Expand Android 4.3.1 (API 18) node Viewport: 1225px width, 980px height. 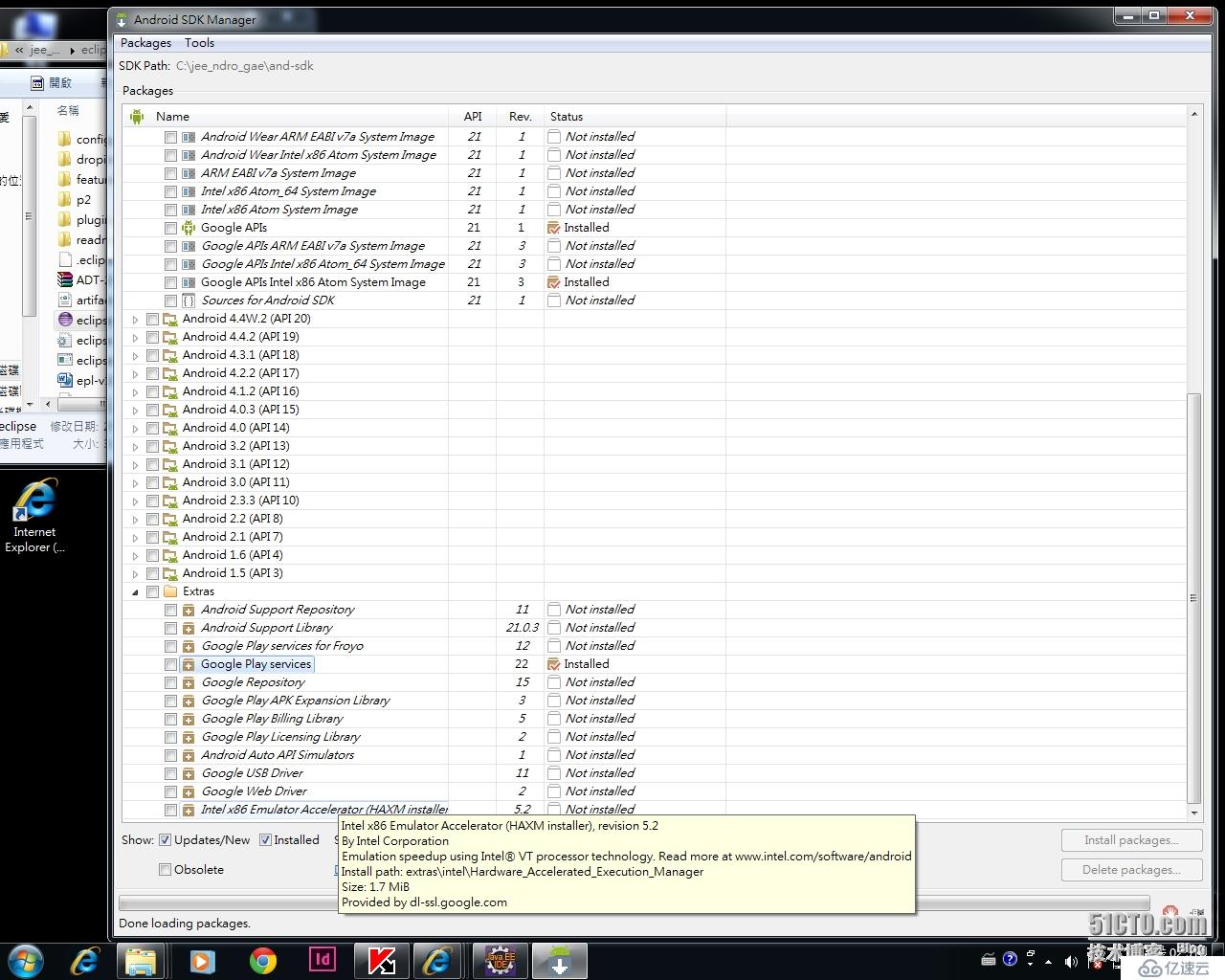click(x=135, y=356)
